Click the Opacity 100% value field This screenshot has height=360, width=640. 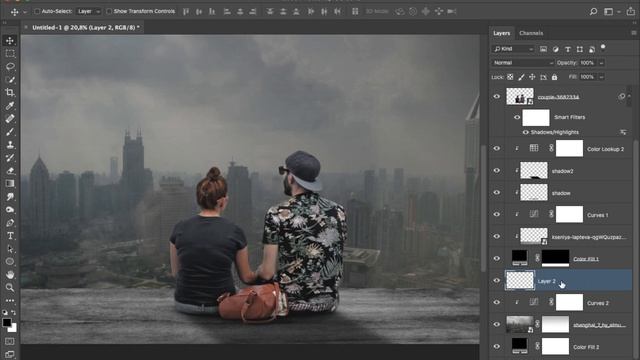pyautogui.click(x=588, y=63)
